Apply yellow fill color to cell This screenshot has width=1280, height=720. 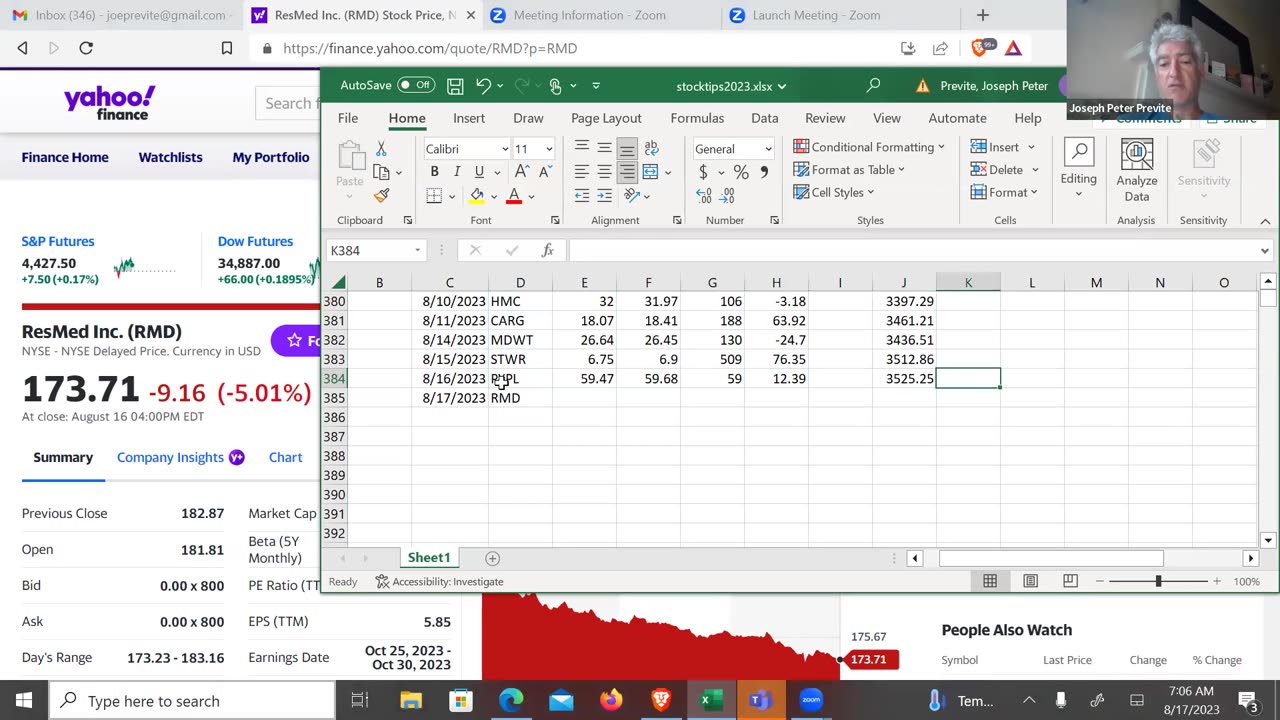(x=477, y=196)
